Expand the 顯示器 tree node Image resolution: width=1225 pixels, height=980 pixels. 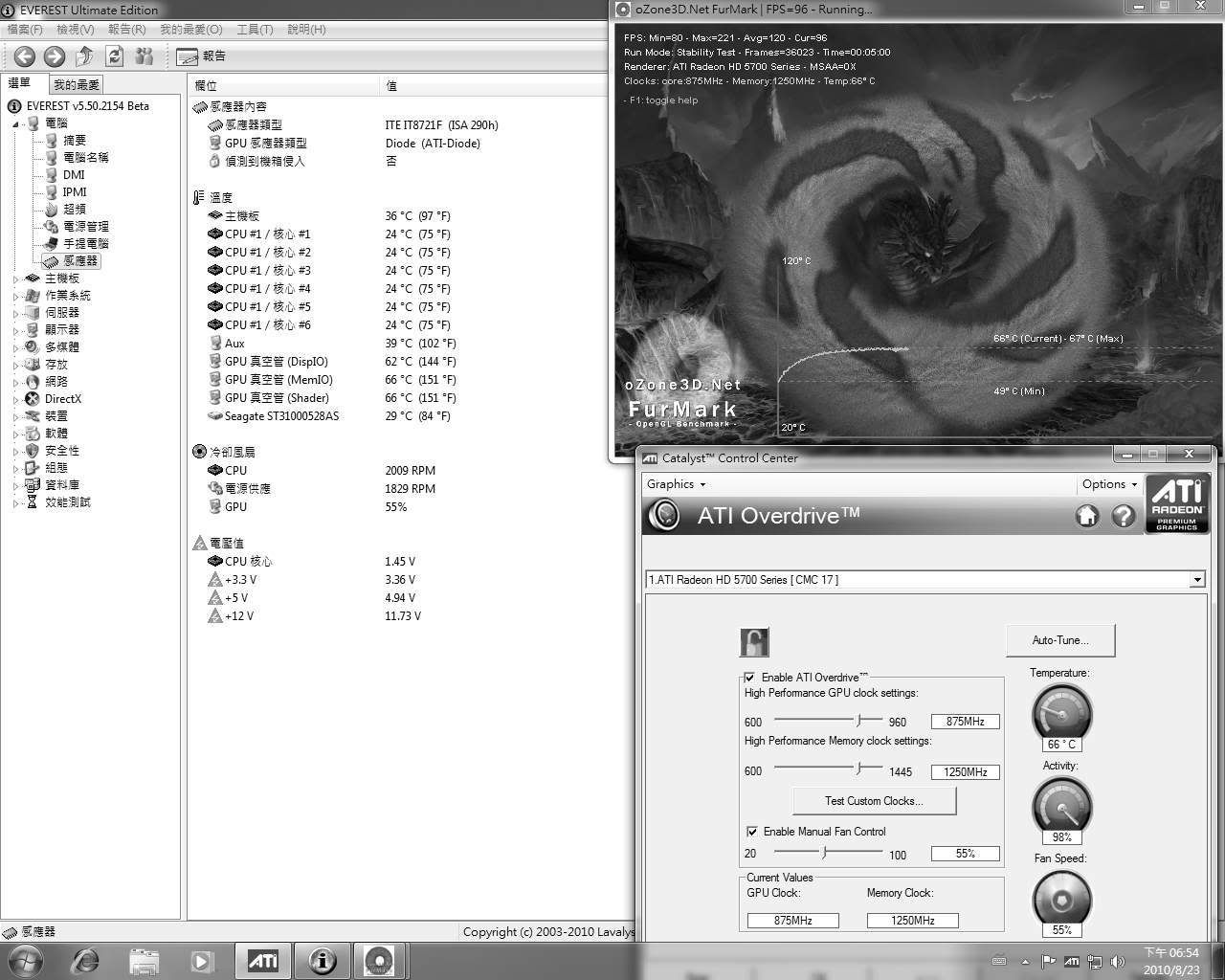click(16, 330)
